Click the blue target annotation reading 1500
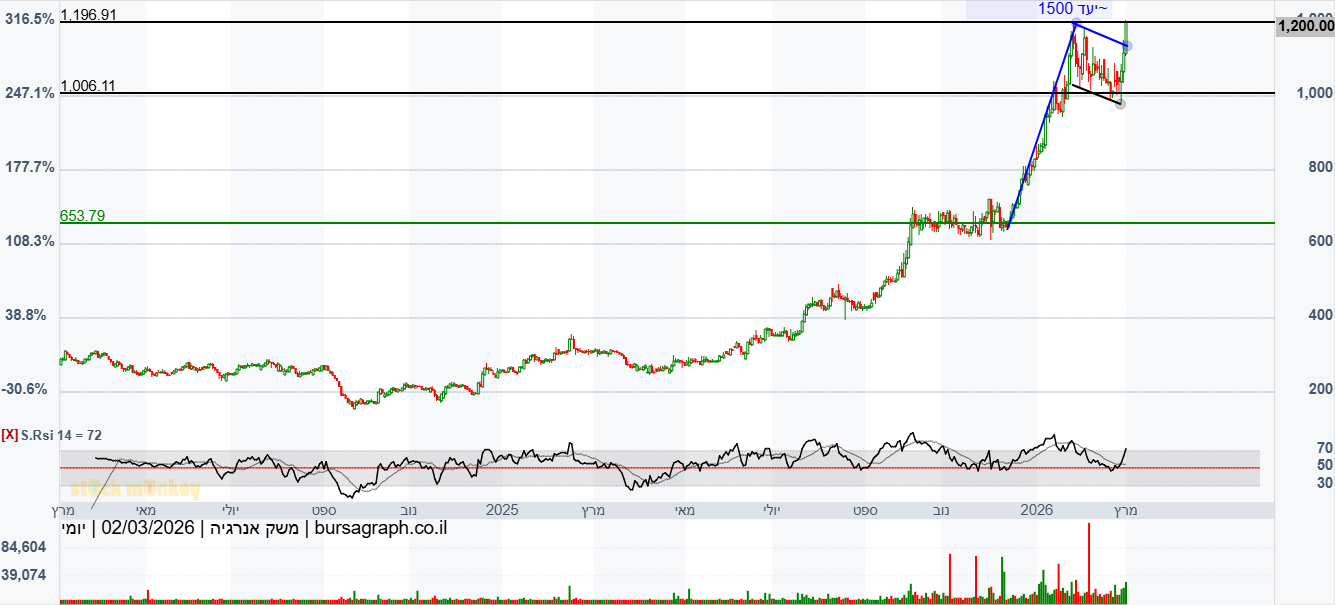Screen dimensions: 1335x605 (1073, 9)
